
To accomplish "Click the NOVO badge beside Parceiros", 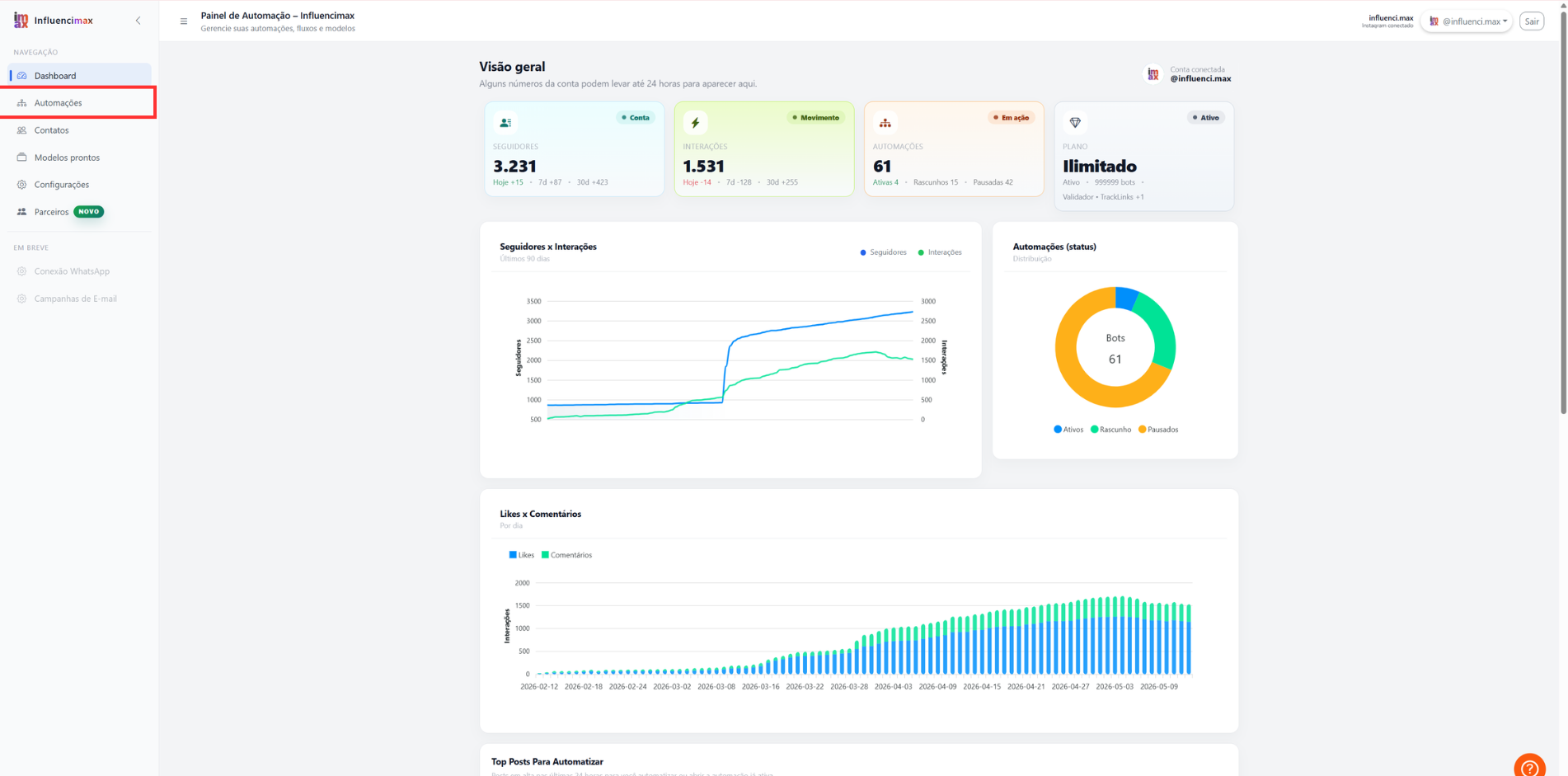I will click(89, 212).
